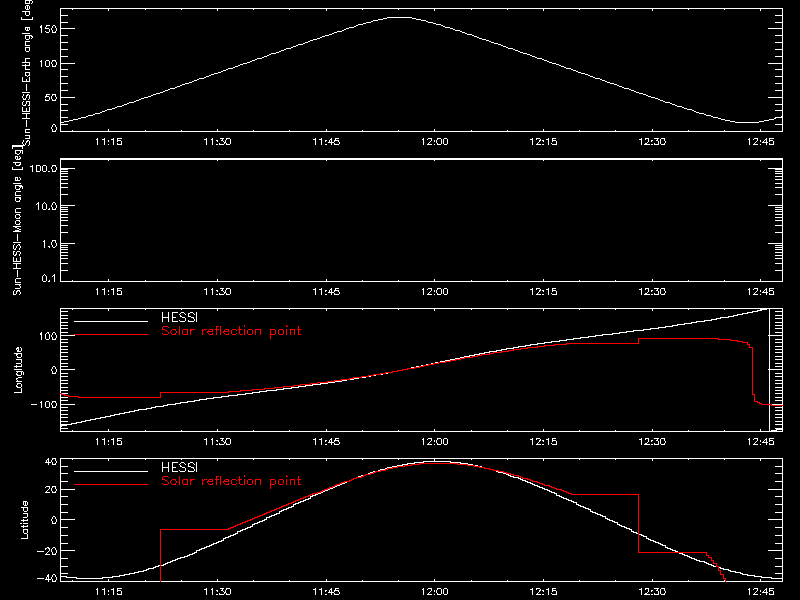Click 11:30 time label under Latitude plot
Image resolution: width=800 pixels, height=600 pixels.
coord(217,592)
